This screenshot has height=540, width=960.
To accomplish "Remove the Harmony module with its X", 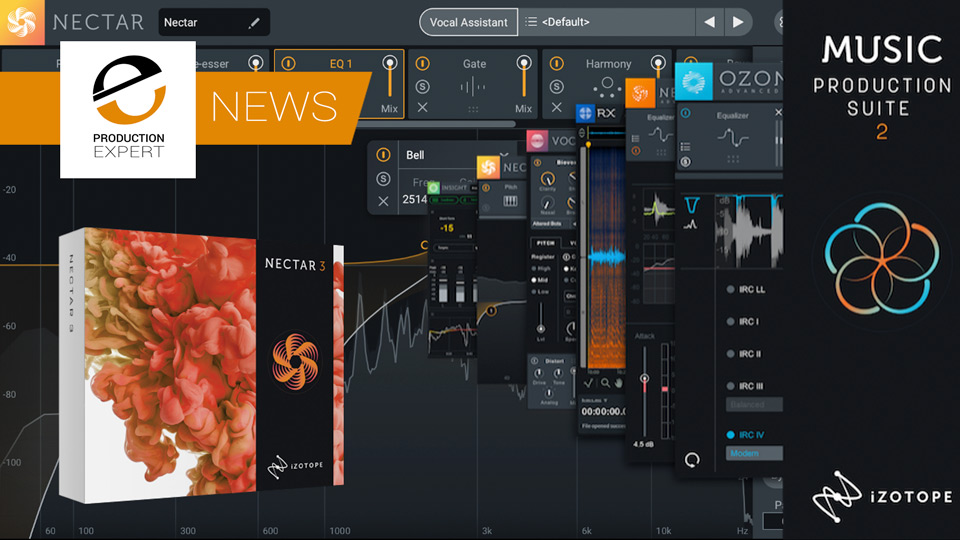I will pyautogui.click(x=556, y=107).
